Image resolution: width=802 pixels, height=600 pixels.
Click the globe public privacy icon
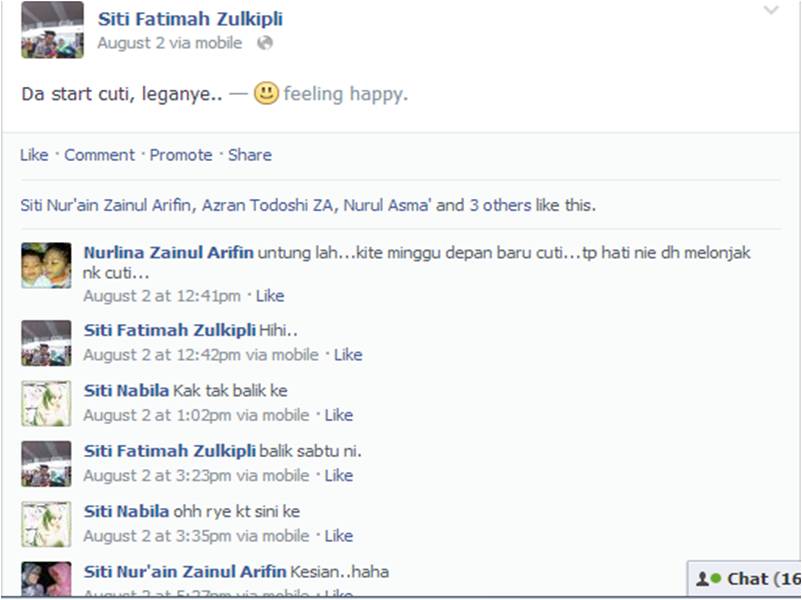[265, 43]
